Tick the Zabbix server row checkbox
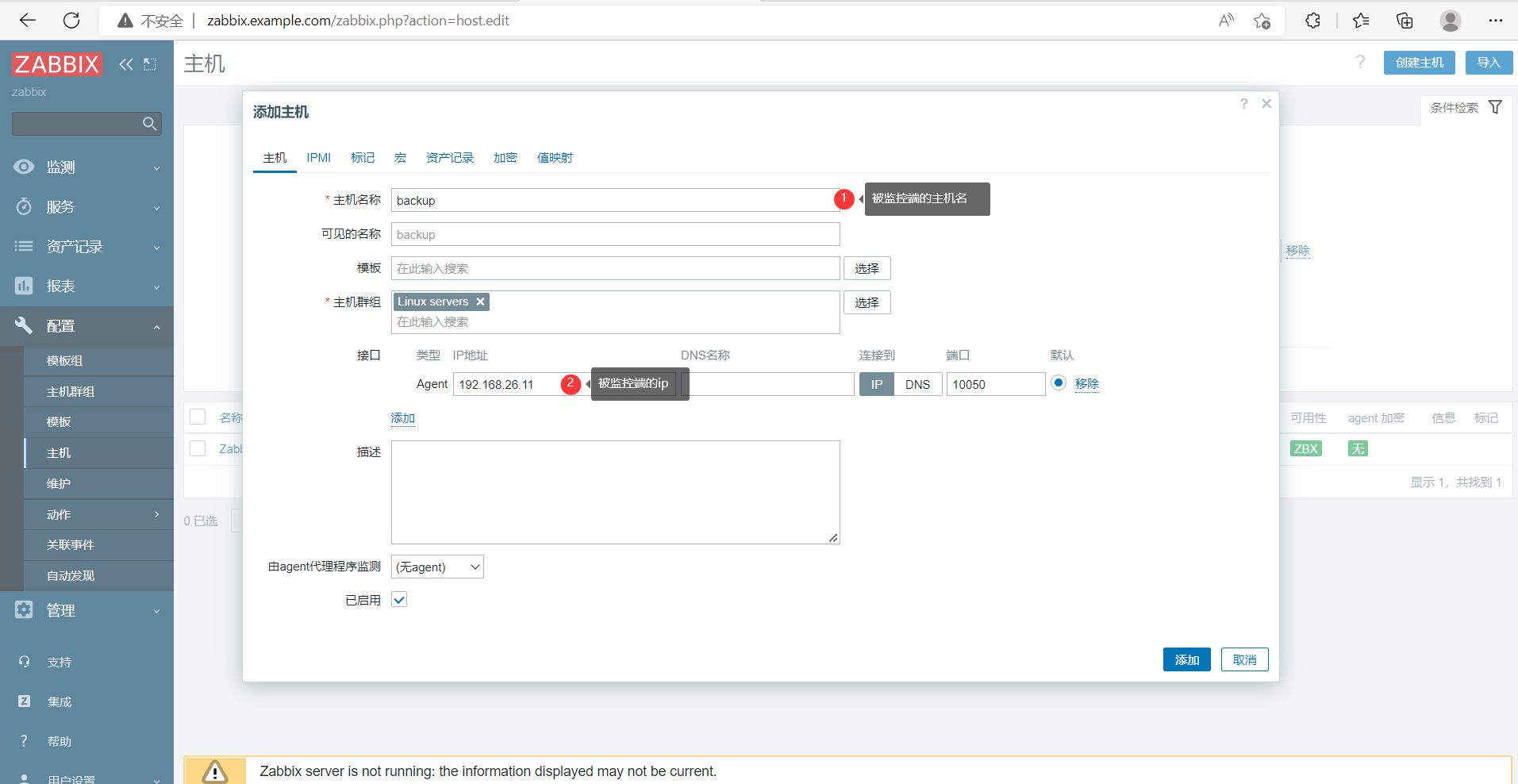The width and height of the screenshot is (1518, 784). (x=198, y=449)
